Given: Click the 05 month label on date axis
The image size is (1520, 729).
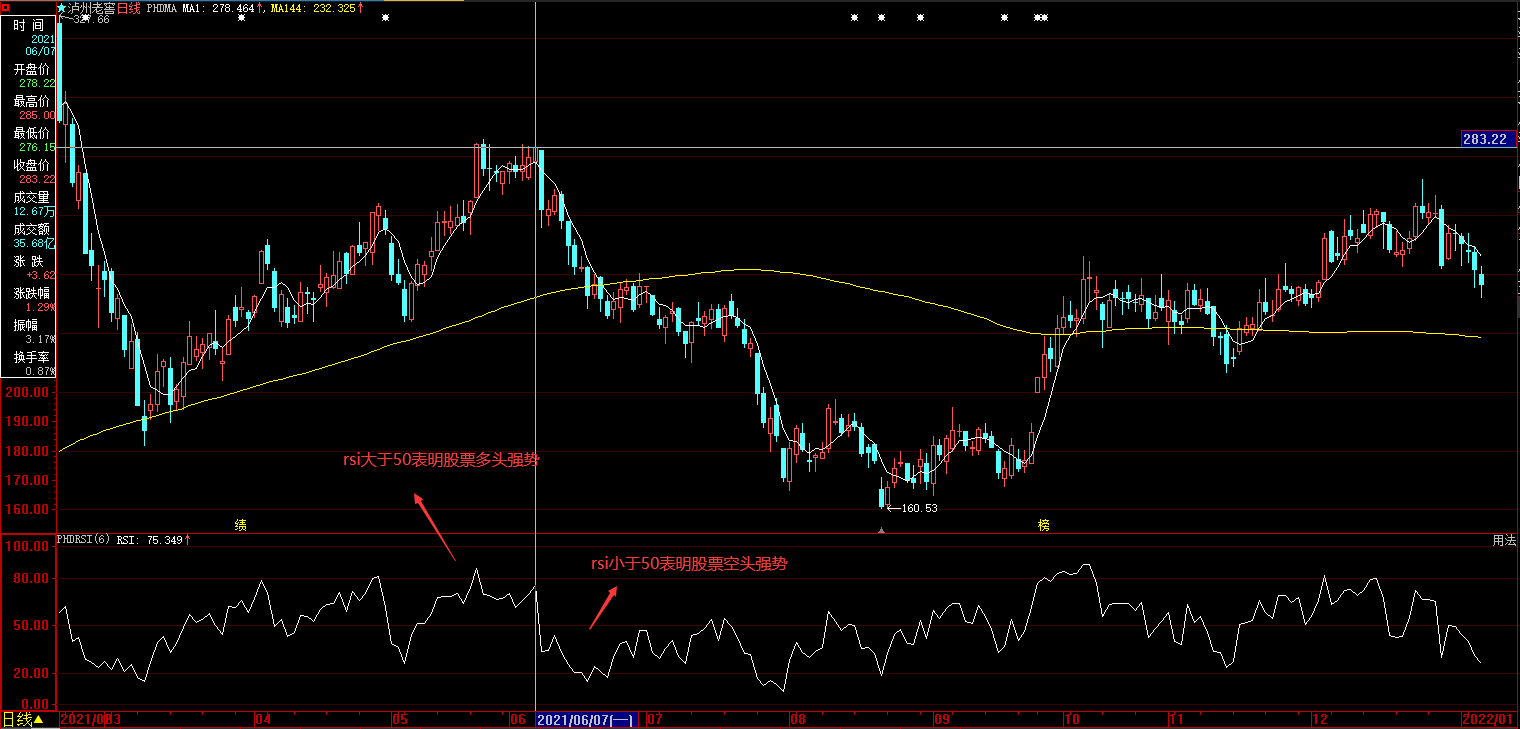Looking at the screenshot, I should (399, 719).
